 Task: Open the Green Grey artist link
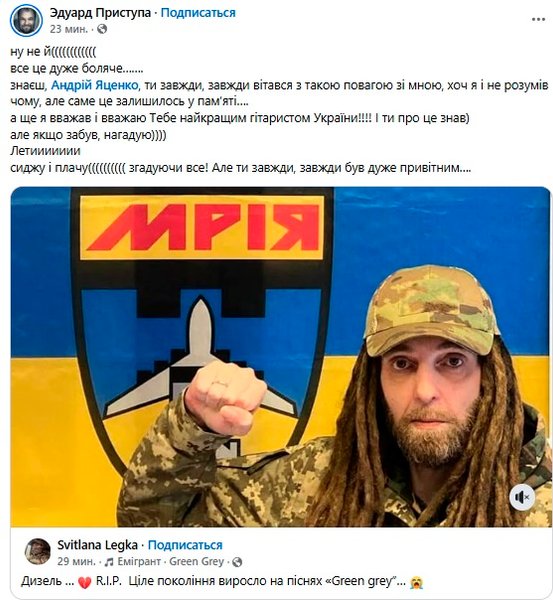pos(197,562)
